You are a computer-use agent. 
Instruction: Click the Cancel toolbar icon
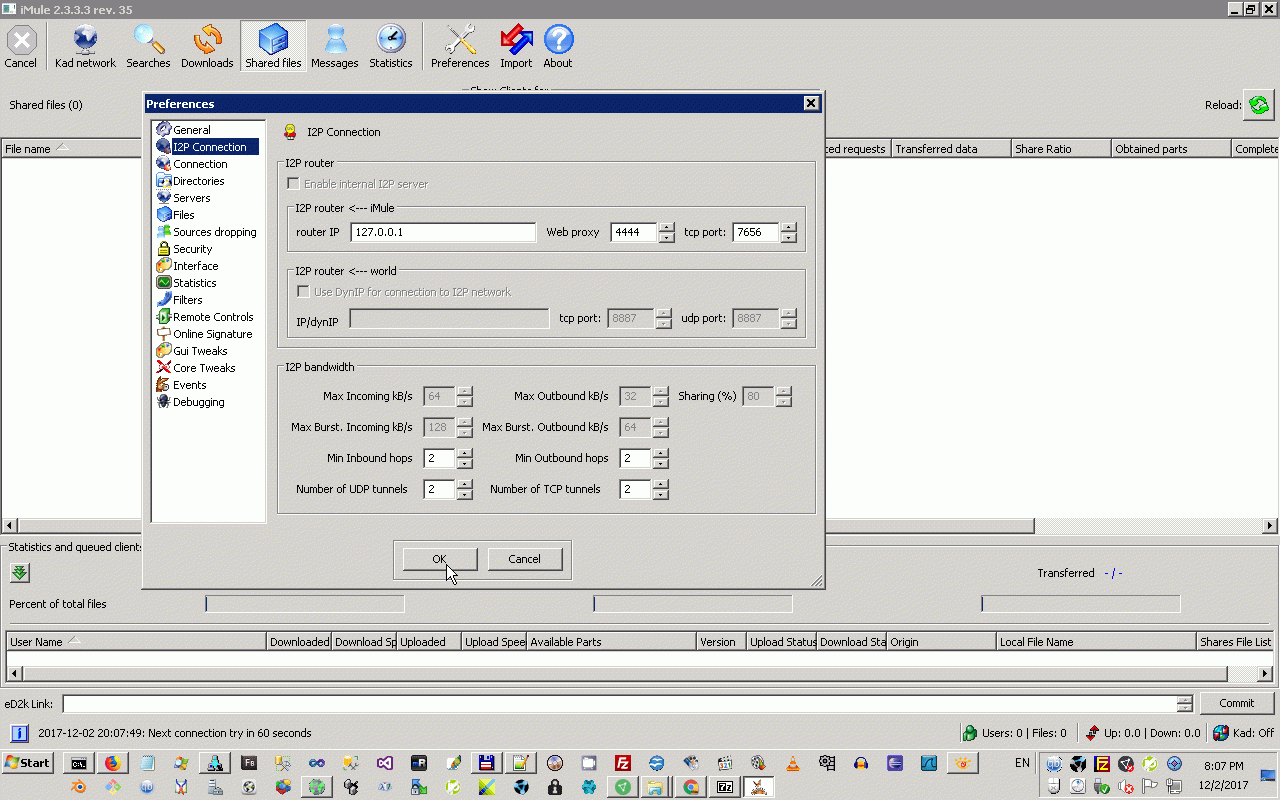tap(21, 47)
